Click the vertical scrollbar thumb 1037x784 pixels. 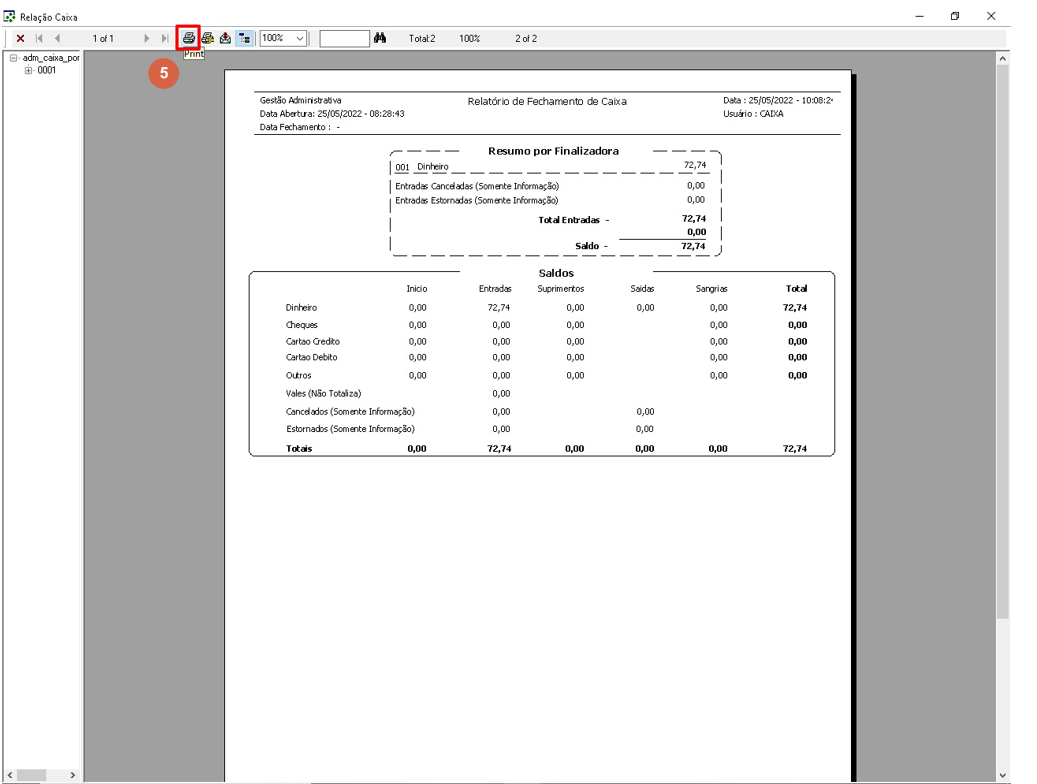coord(1003,341)
